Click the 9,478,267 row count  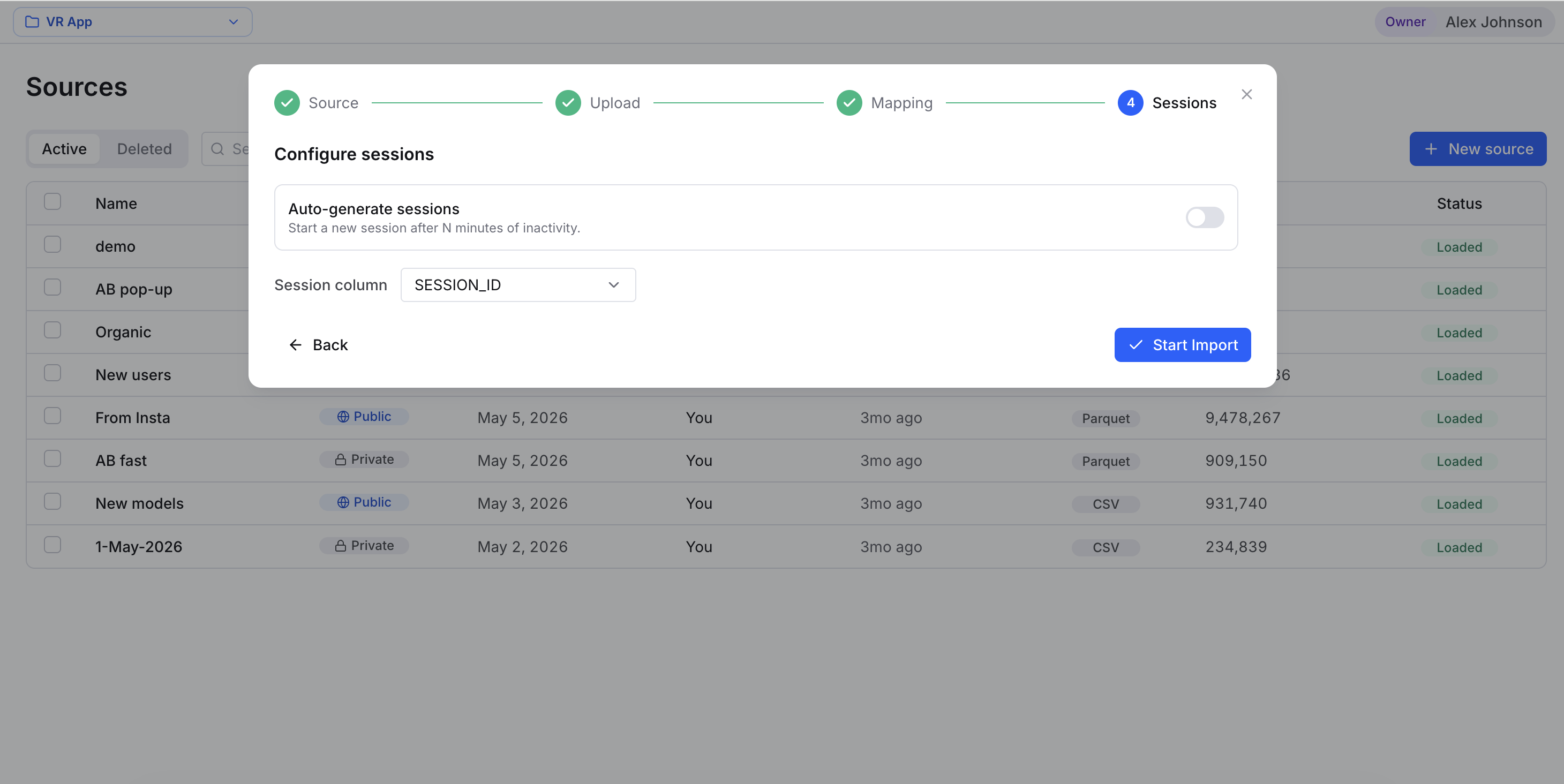[x=1243, y=418]
